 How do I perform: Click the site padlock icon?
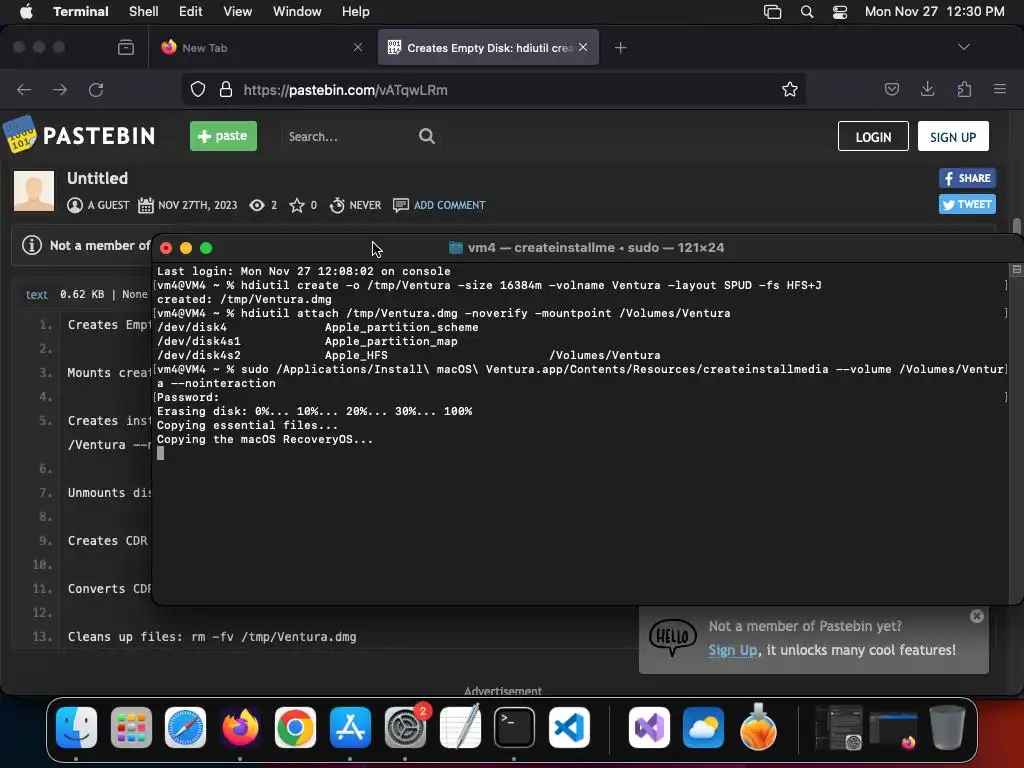point(226,89)
